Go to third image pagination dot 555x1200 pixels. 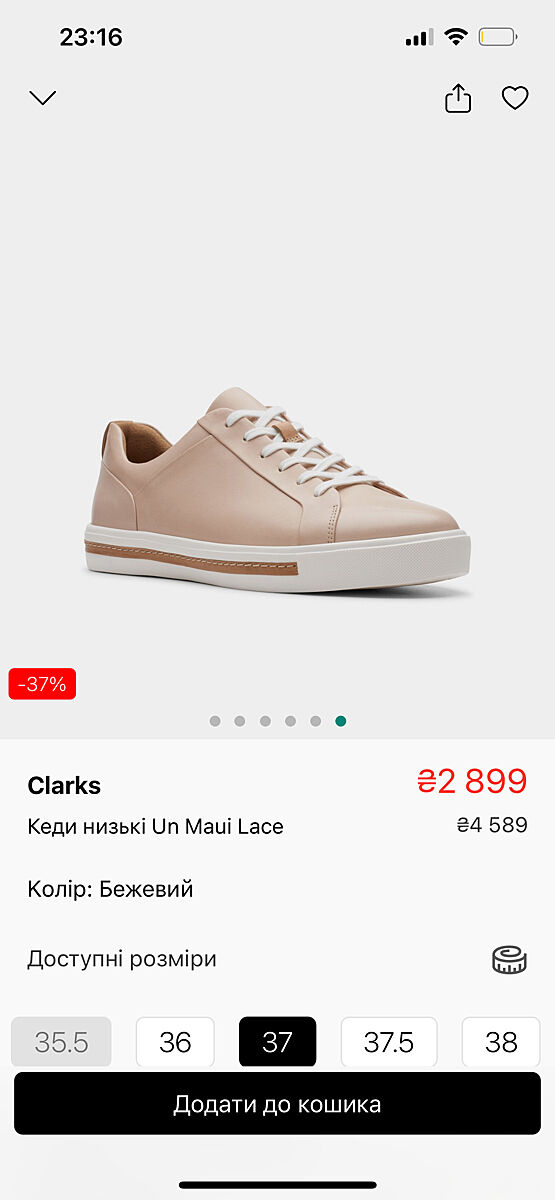(265, 721)
